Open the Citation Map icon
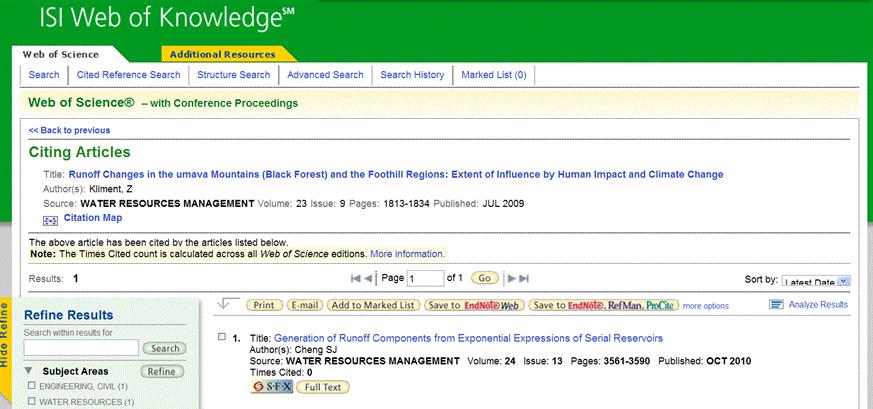 [x=50, y=221]
